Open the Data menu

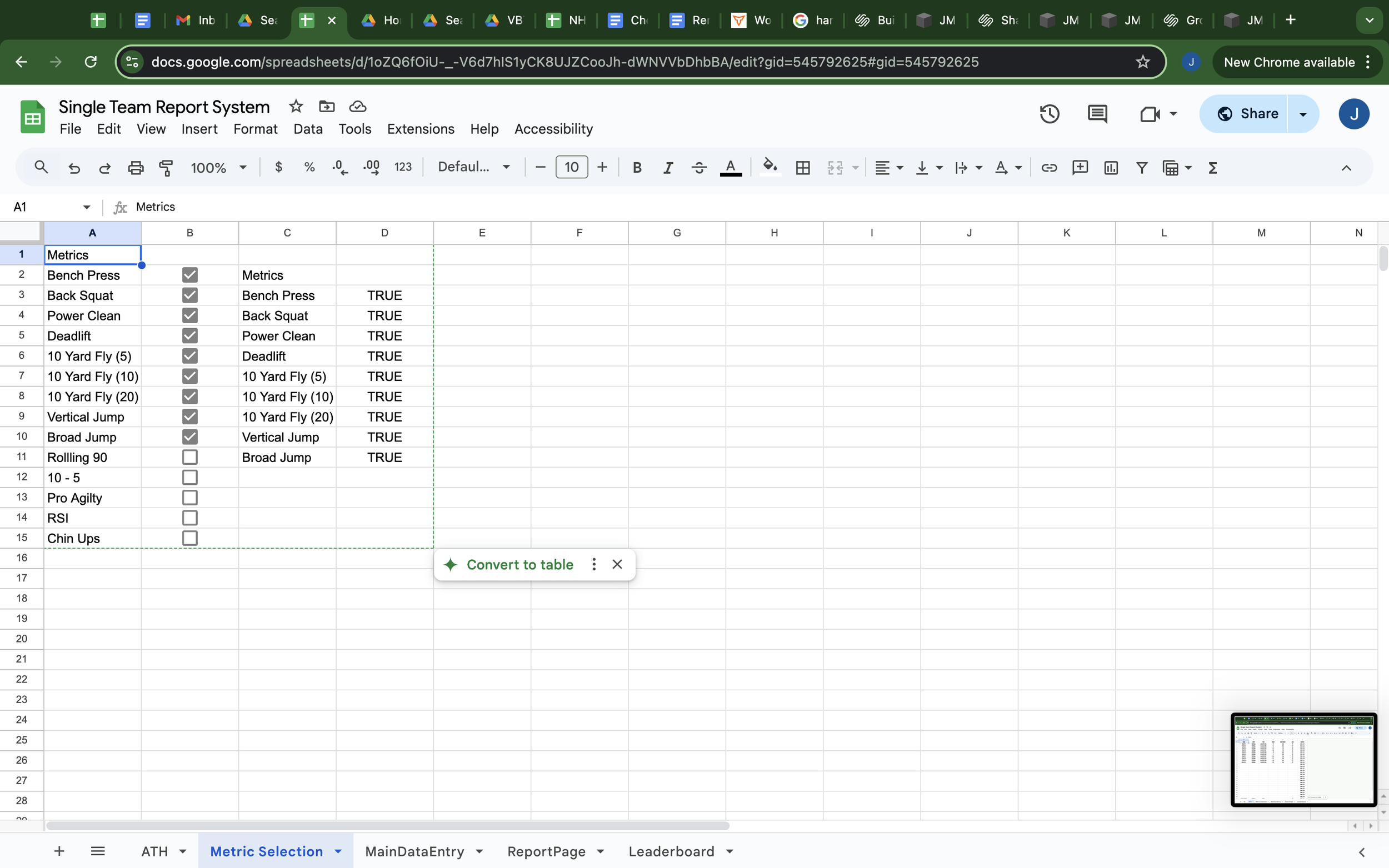[x=308, y=129]
